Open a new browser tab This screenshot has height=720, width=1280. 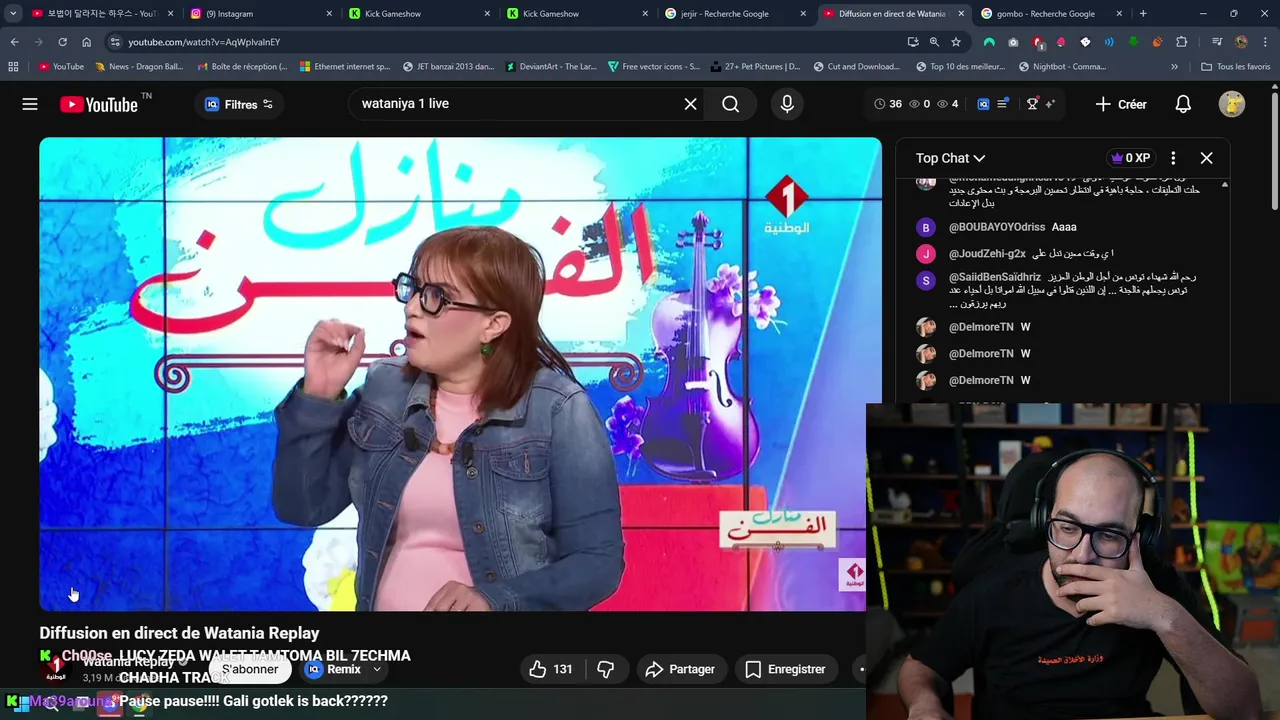1143,14
